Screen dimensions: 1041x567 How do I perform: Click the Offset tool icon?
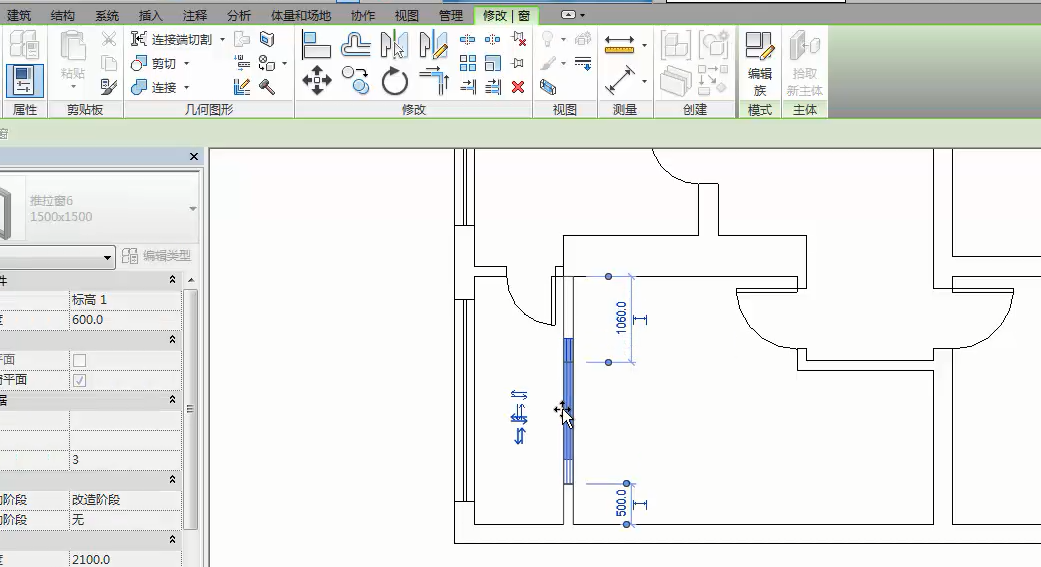(x=356, y=45)
